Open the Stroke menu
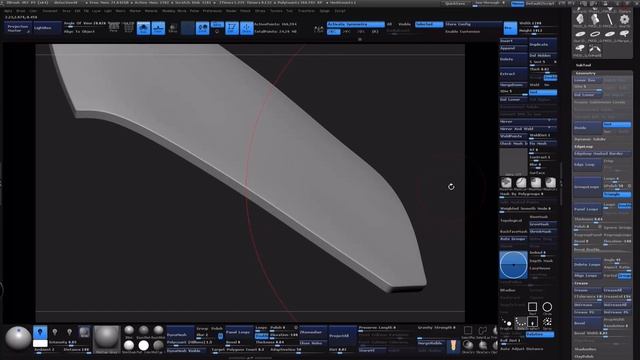 point(260,11)
